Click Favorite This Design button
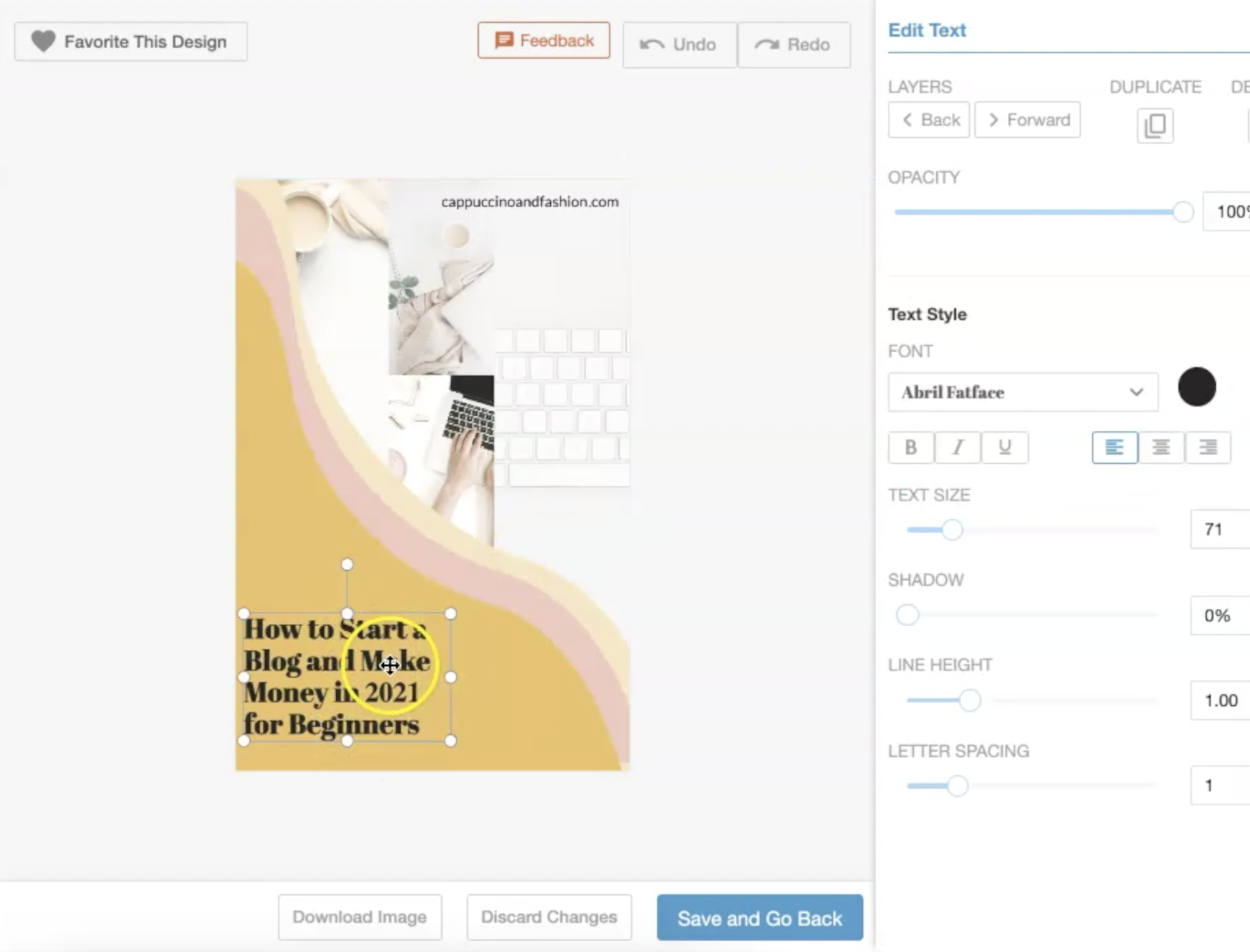 [131, 41]
